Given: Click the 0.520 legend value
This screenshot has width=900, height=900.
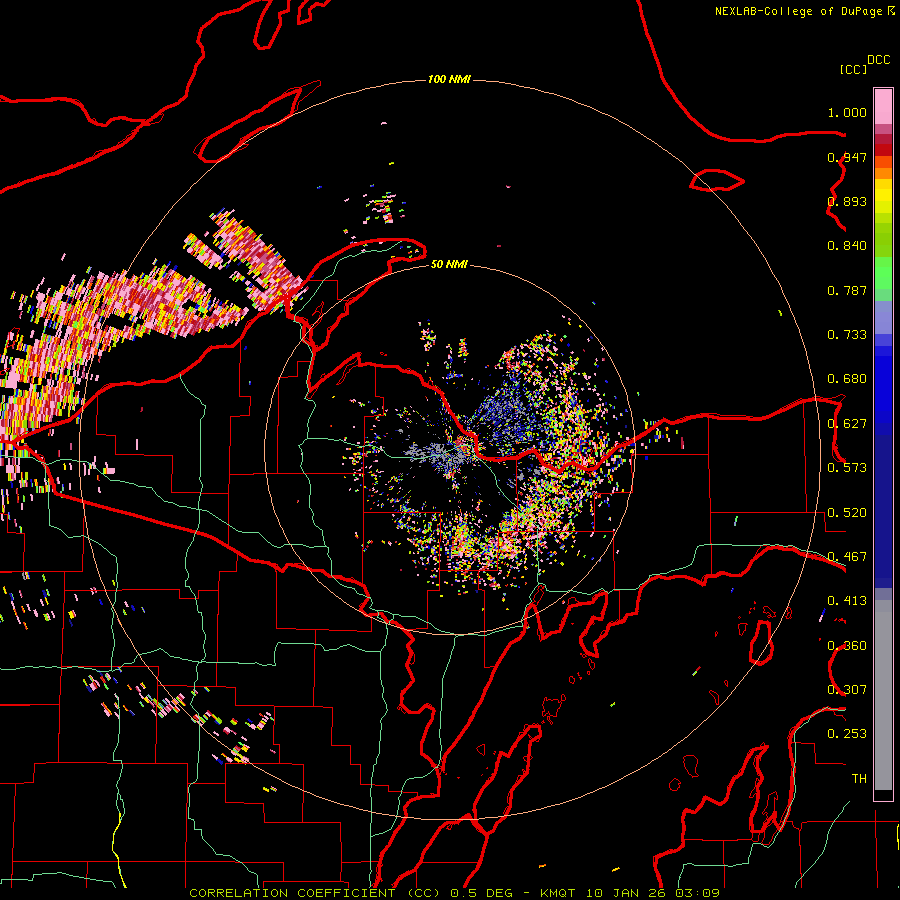Looking at the screenshot, I should (x=847, y=513).
